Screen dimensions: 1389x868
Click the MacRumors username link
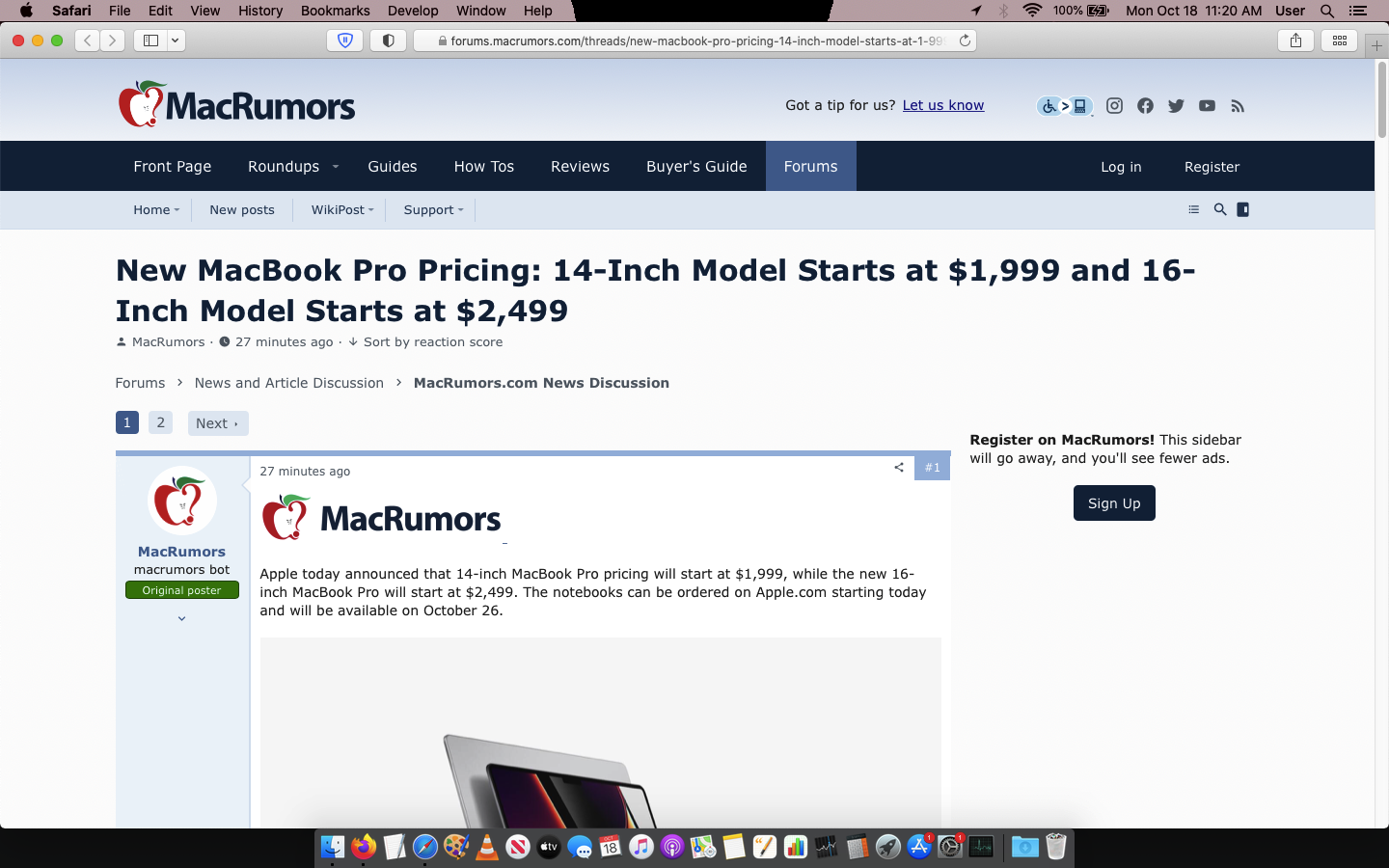181,552
